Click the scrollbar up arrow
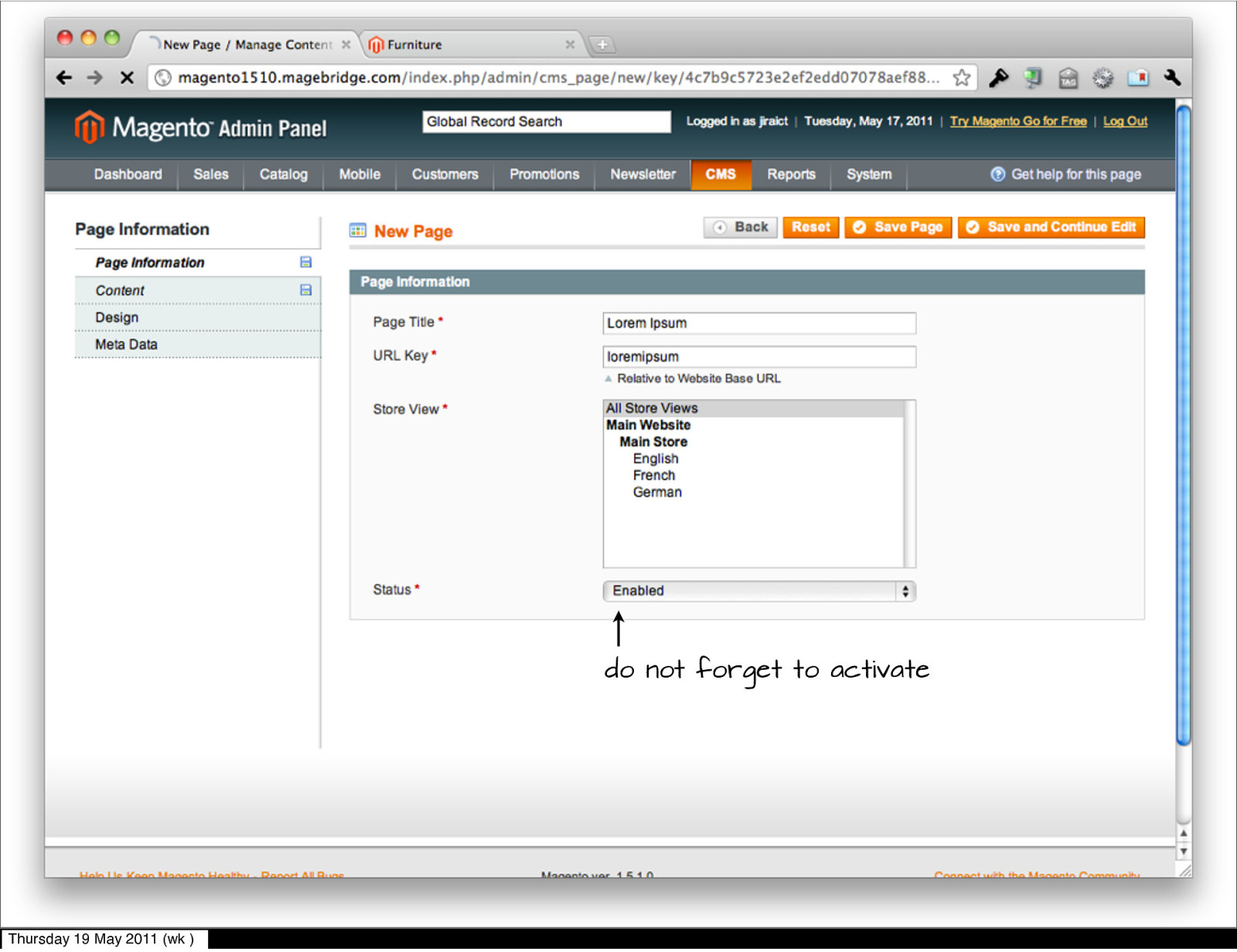This screenshot has width=1237, height=952. (1183, 834)
